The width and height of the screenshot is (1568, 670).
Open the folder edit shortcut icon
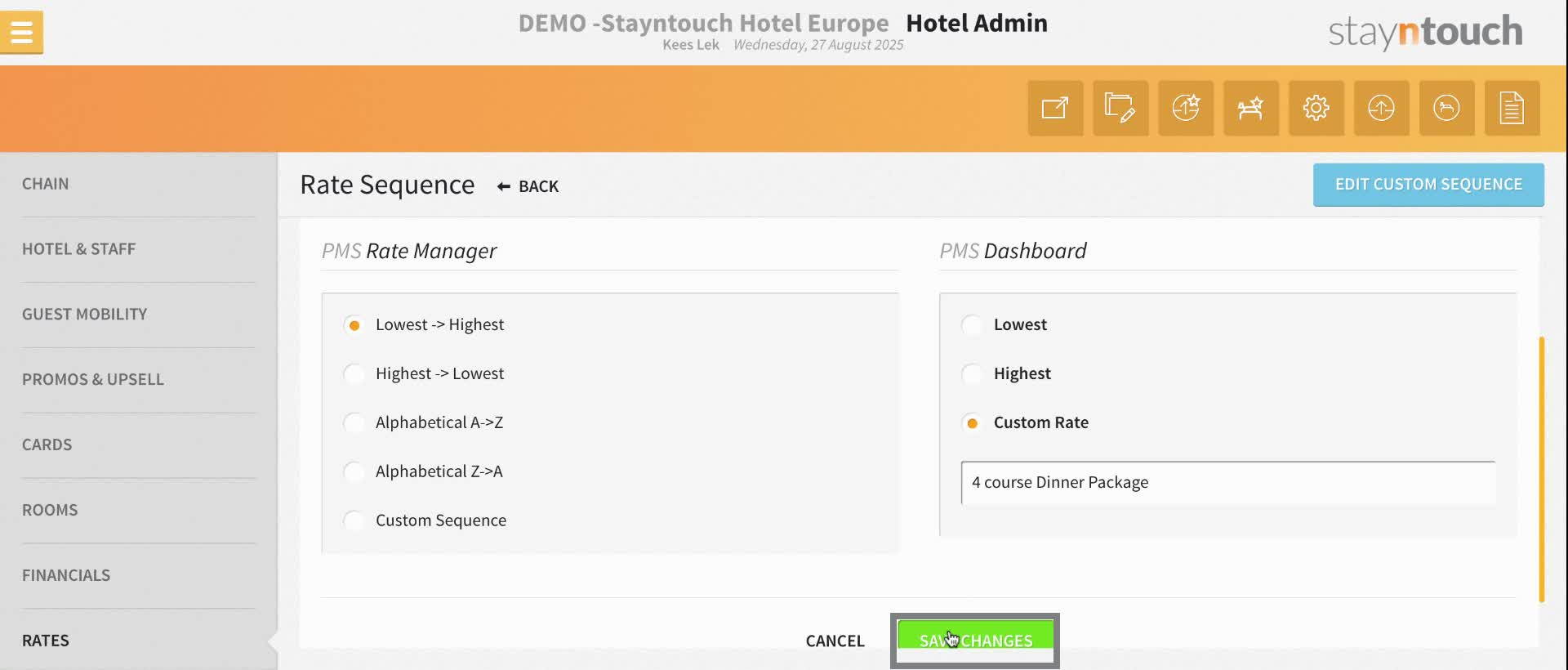(1120, 108)
